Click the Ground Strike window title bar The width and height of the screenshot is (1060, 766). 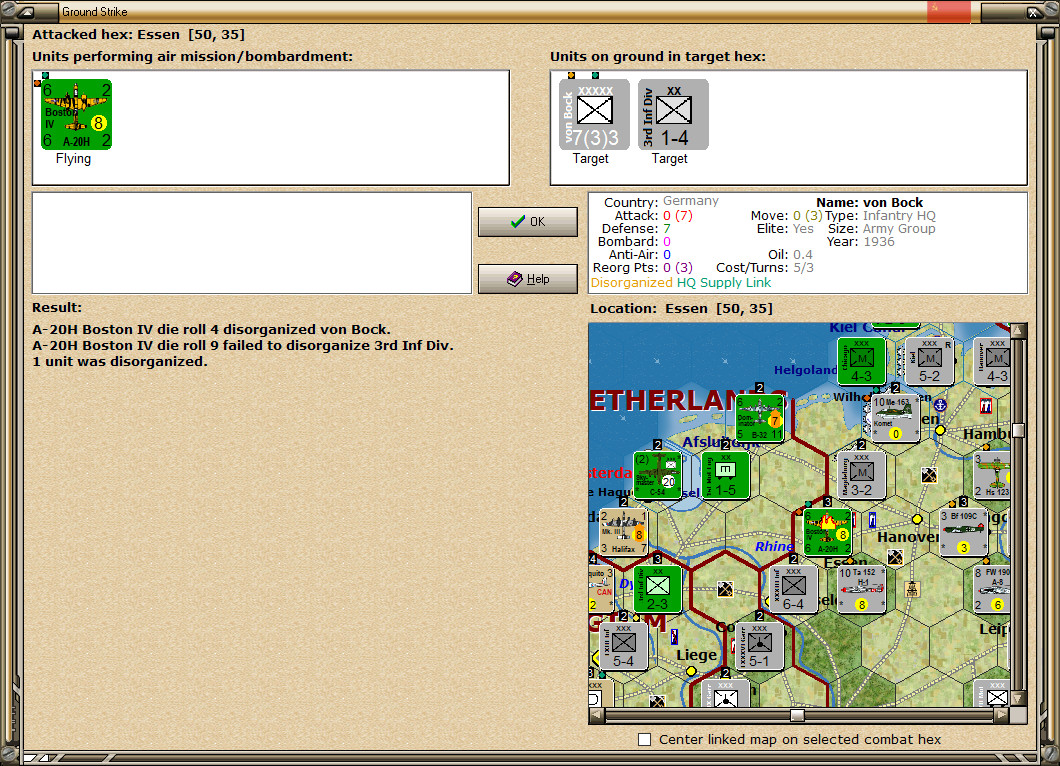(493, 11)
